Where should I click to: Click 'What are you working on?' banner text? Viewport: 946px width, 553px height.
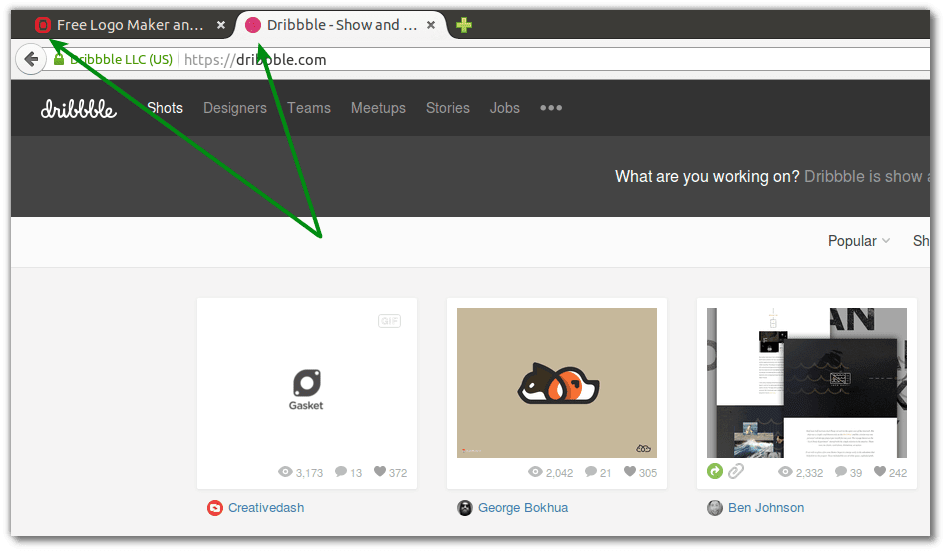click(x=707, y=176)
